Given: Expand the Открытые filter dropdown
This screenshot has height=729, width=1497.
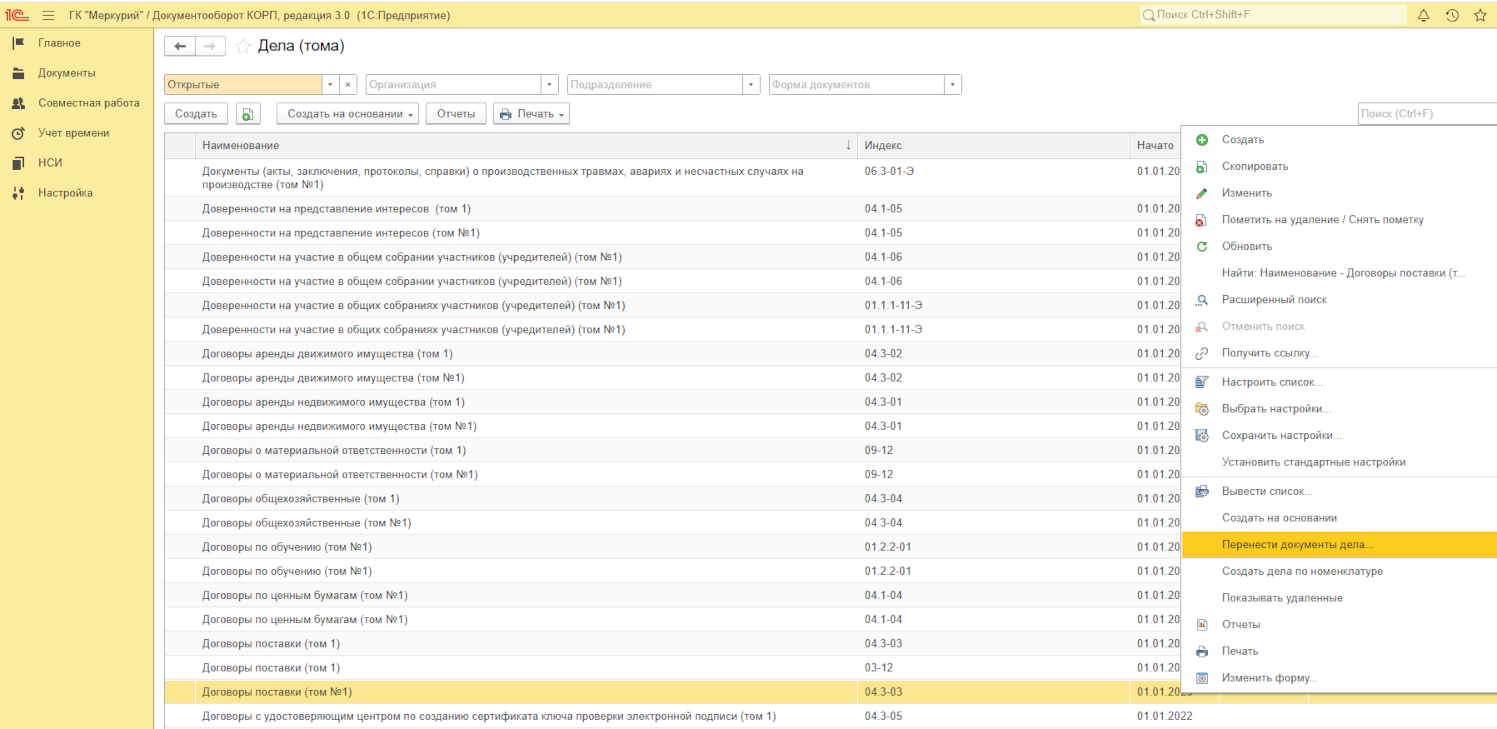Looking at the screenshot, I should coord(330,85).
